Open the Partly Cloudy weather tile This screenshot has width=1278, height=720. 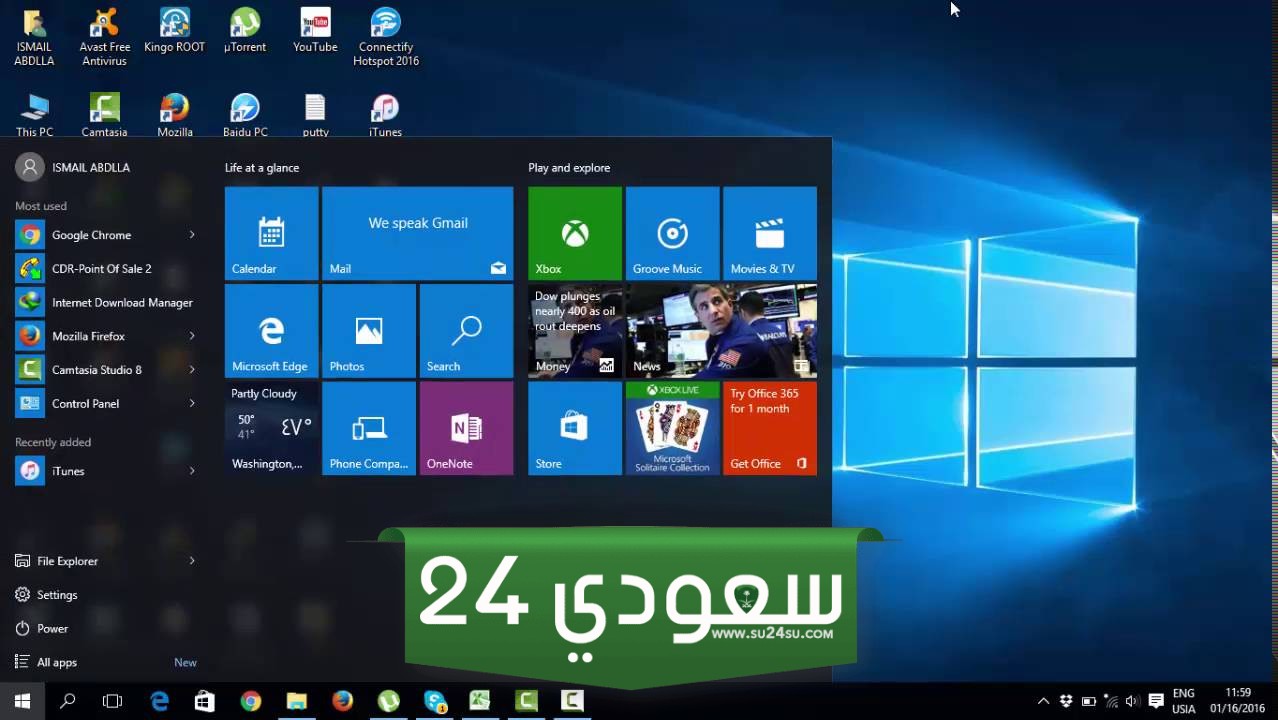tap(271, 428)
